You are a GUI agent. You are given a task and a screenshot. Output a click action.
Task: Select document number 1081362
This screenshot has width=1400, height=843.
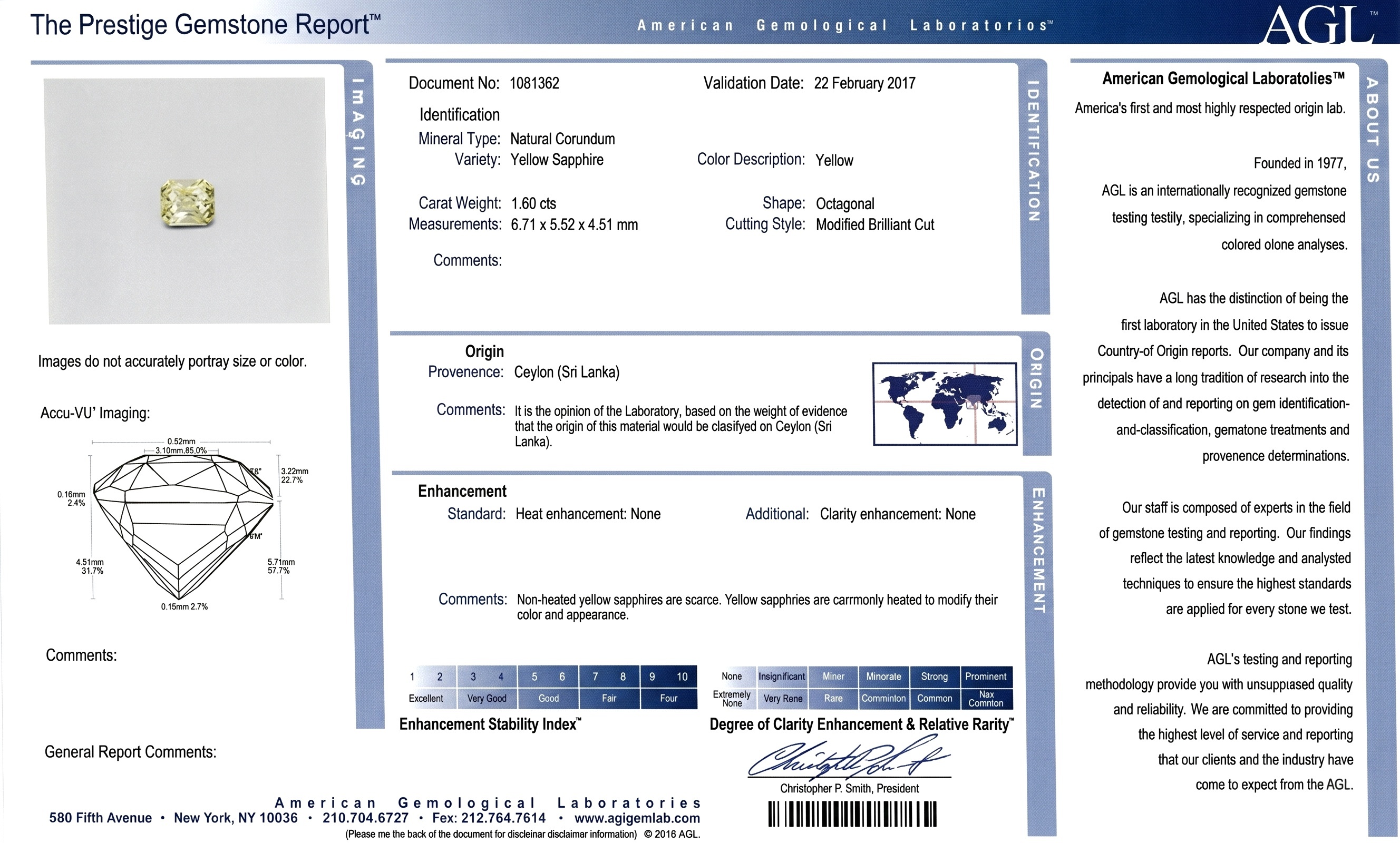[534, 83]
